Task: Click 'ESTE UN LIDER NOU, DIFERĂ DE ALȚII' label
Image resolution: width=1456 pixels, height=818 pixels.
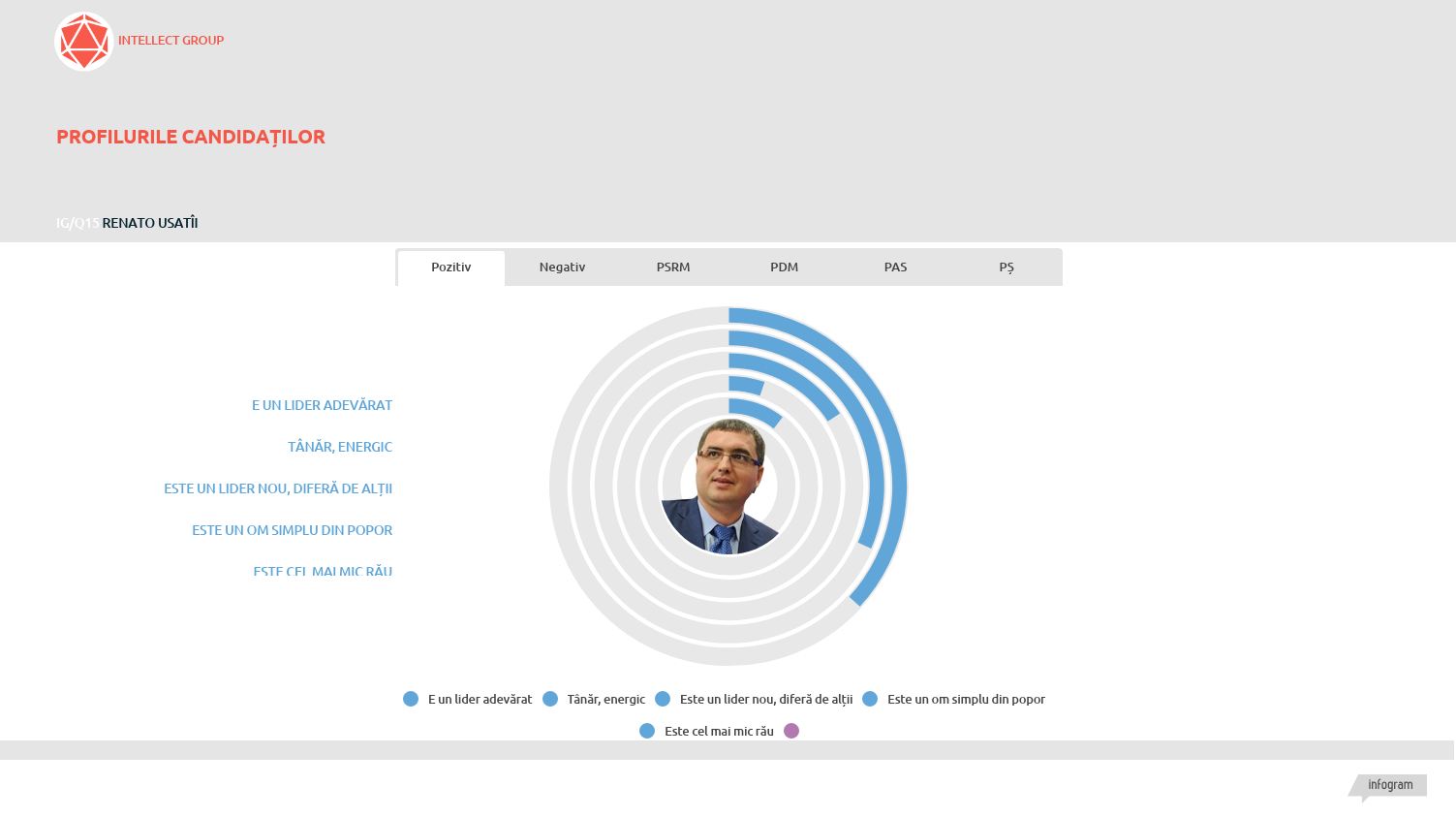Action: click(x=278, y=488)
